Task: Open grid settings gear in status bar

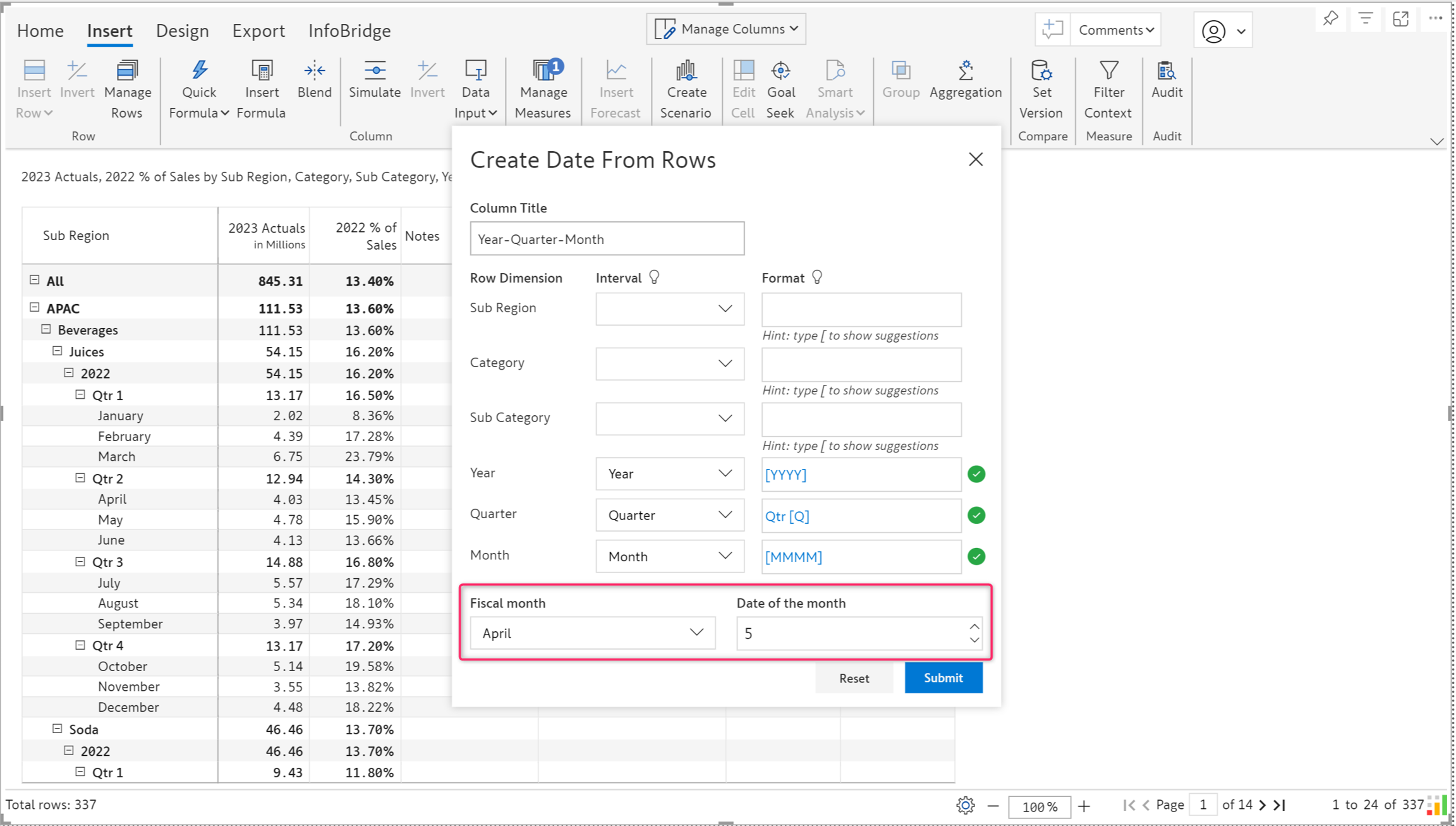Action: [x=965, y=805]
